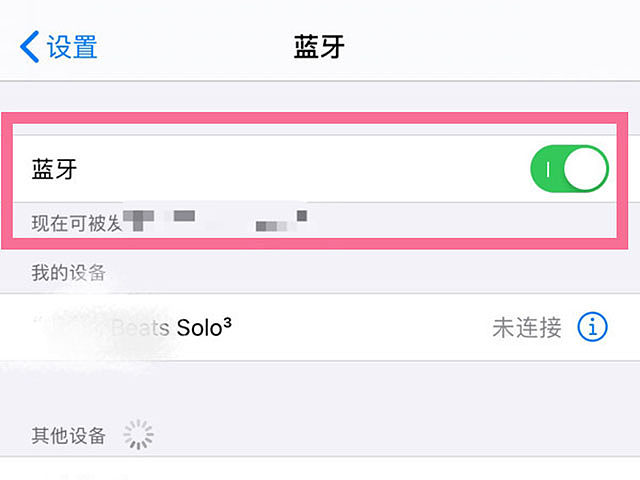The image size is (640, 480).
Task: Select the 其他设备 section header
Action: [69, 436]
